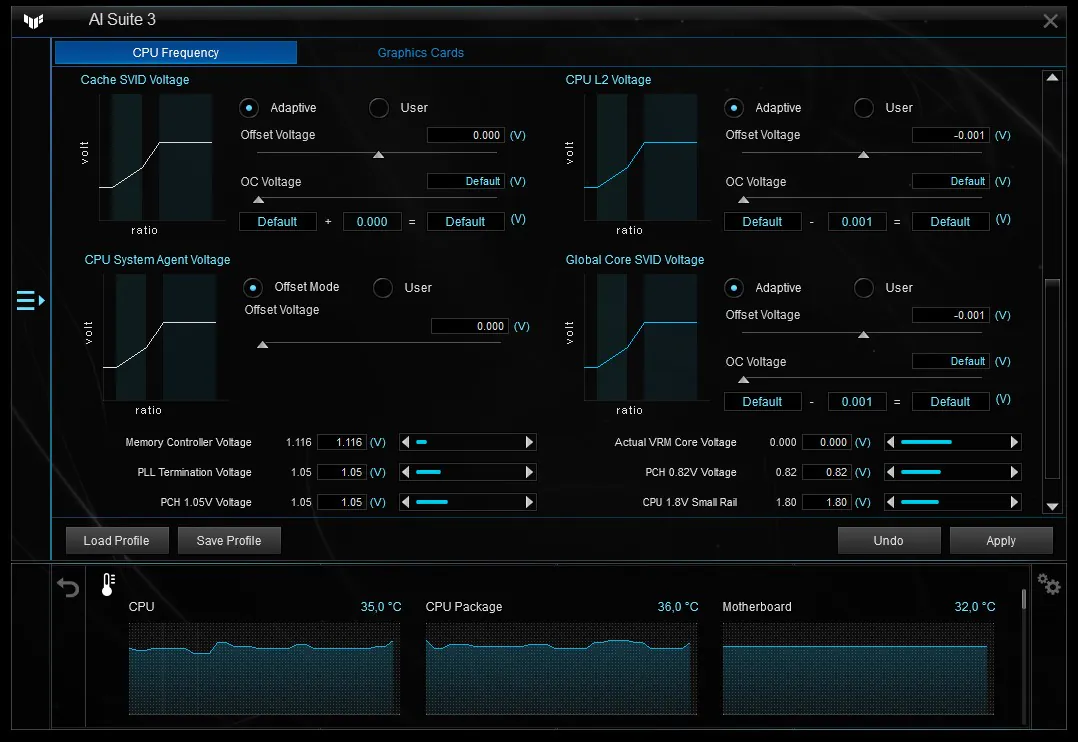Screen dimensions: 1078x742
Task: Click the Undo button
Action: pyautogui.click(x=889, y=541)
